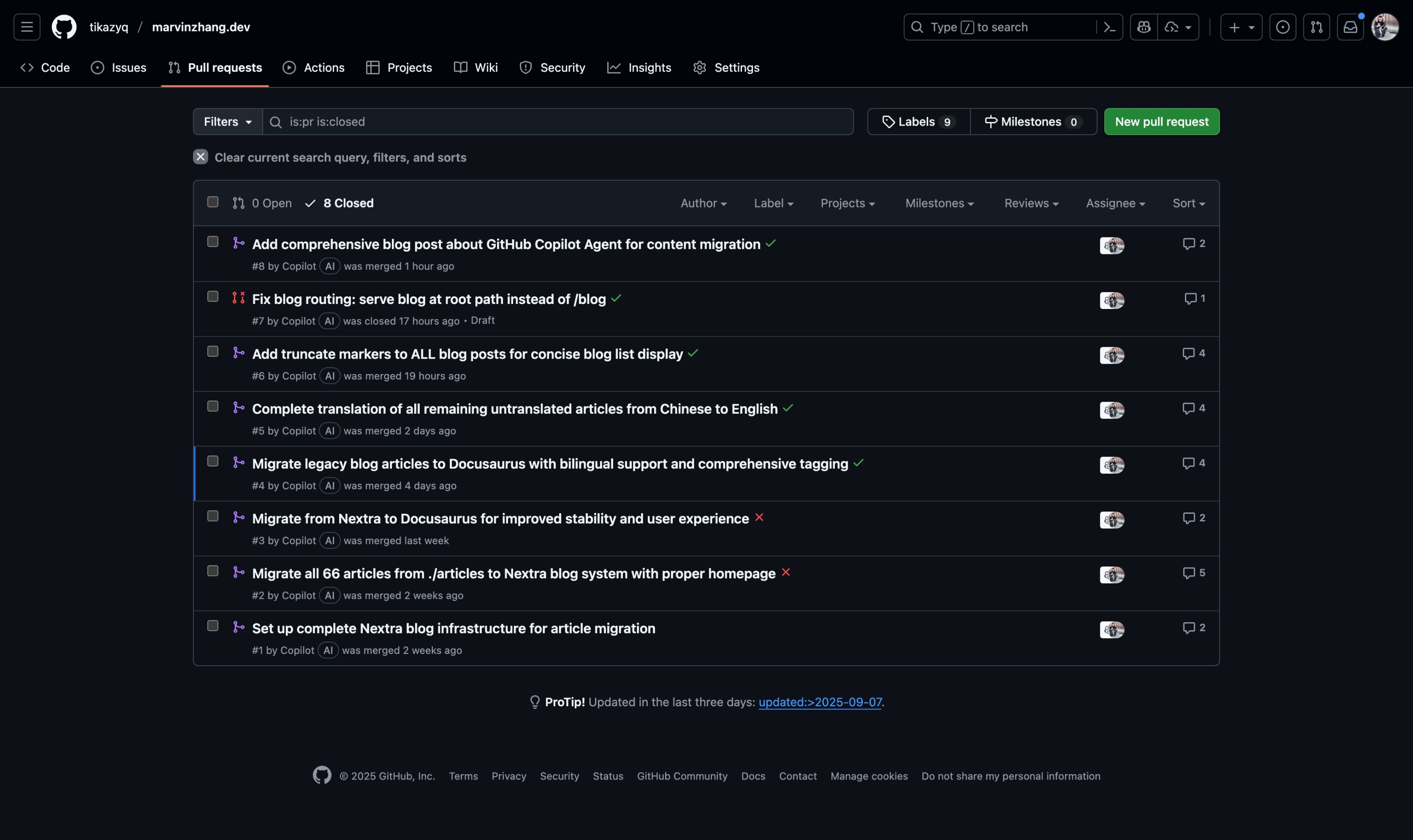This screenshot has height=840, width=1413.
Task: Select checkbox for PR #8 Copilot Agent blog post
Action: [213, 242]
